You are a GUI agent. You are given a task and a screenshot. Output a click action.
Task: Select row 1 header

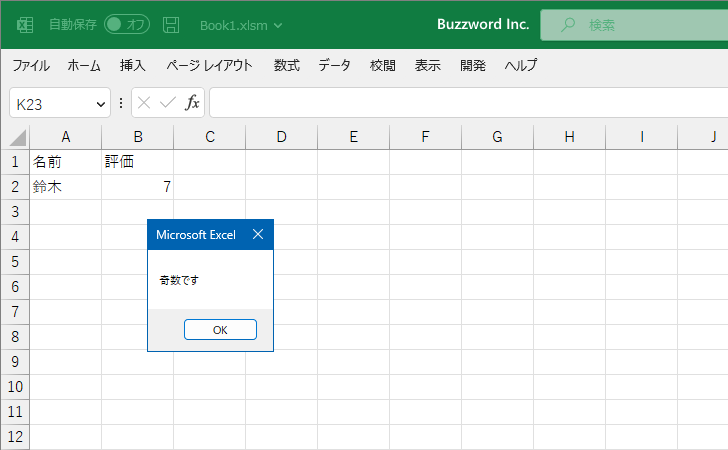click(x=15, y=162)
